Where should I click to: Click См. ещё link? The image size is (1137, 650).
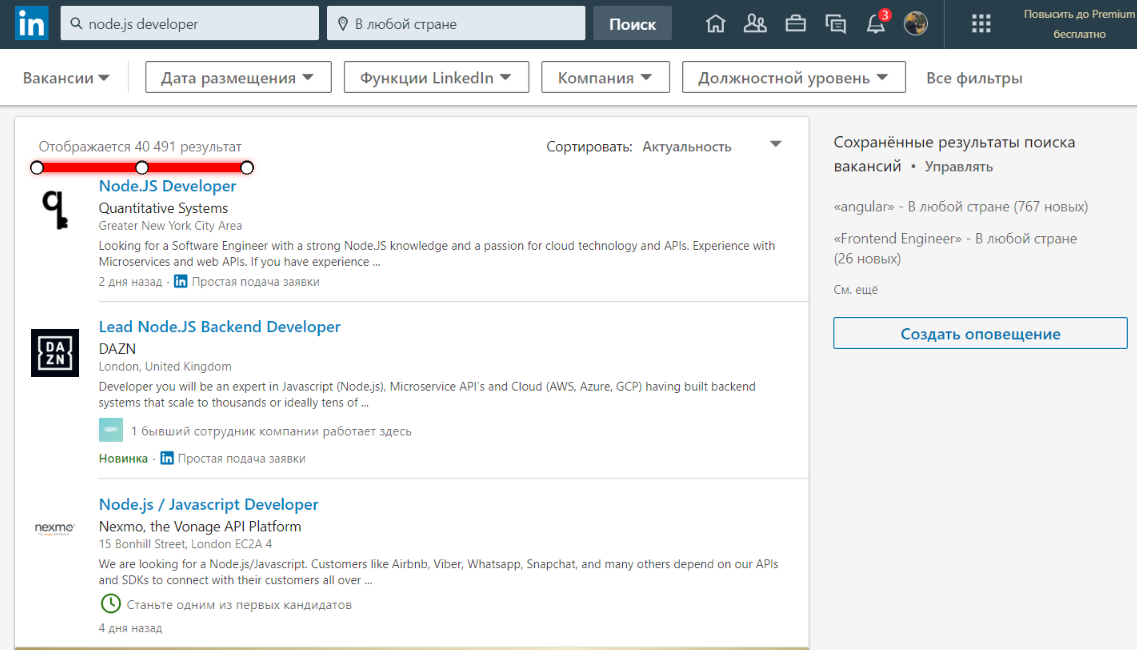click(x=856, y=289)
